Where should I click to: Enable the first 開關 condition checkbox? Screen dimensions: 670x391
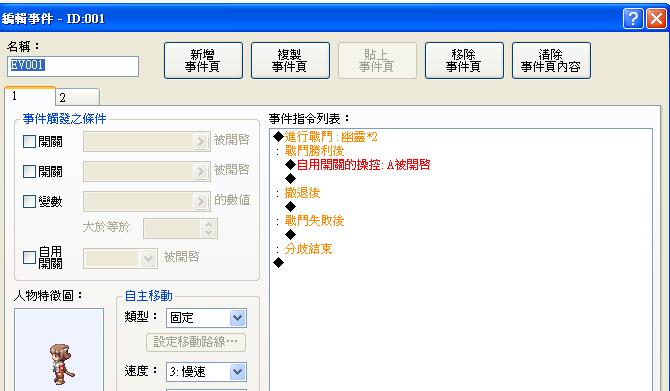click(x=29, y=141)
